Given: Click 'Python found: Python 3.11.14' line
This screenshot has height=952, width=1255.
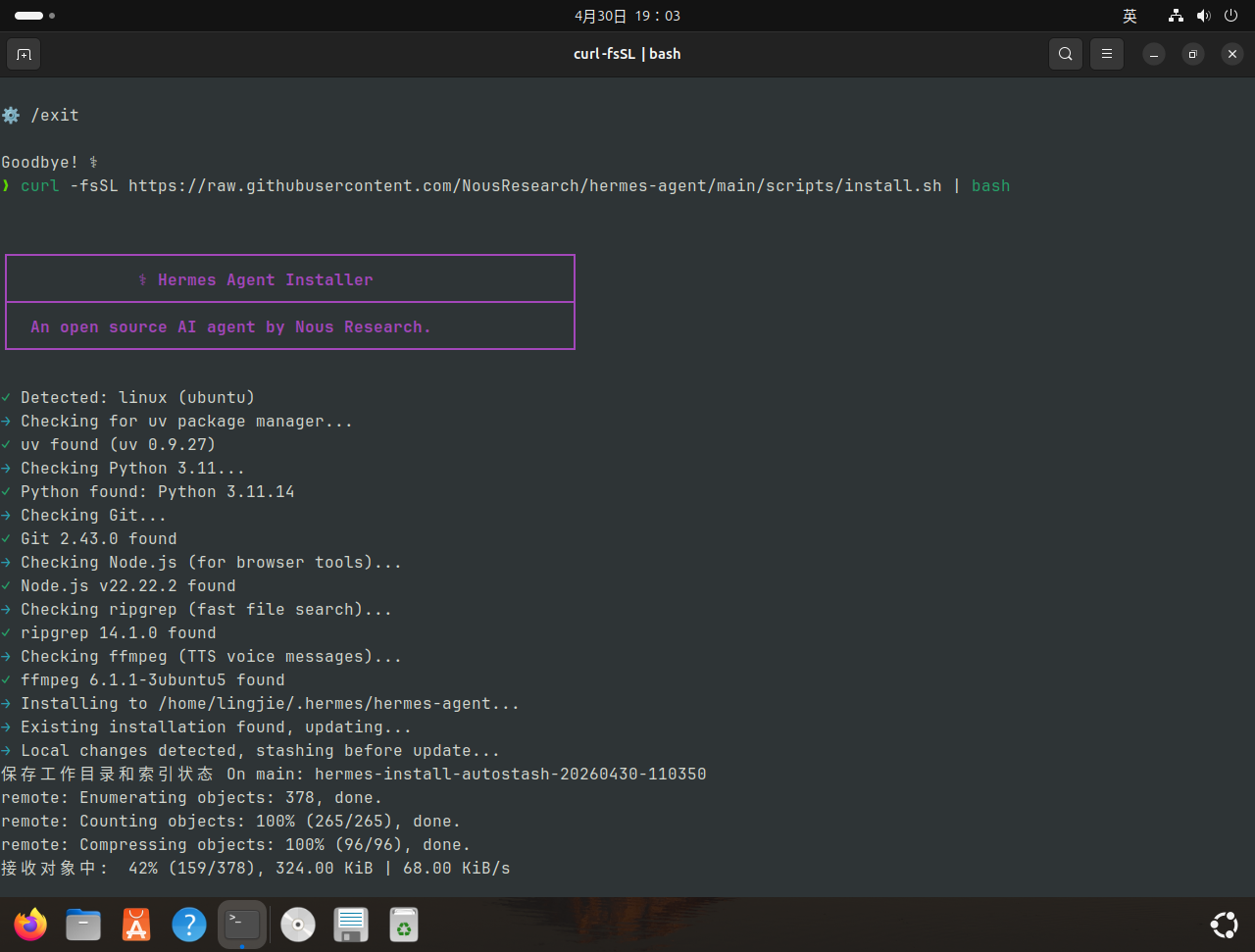Looking at the screenshot, I should 148,491.
